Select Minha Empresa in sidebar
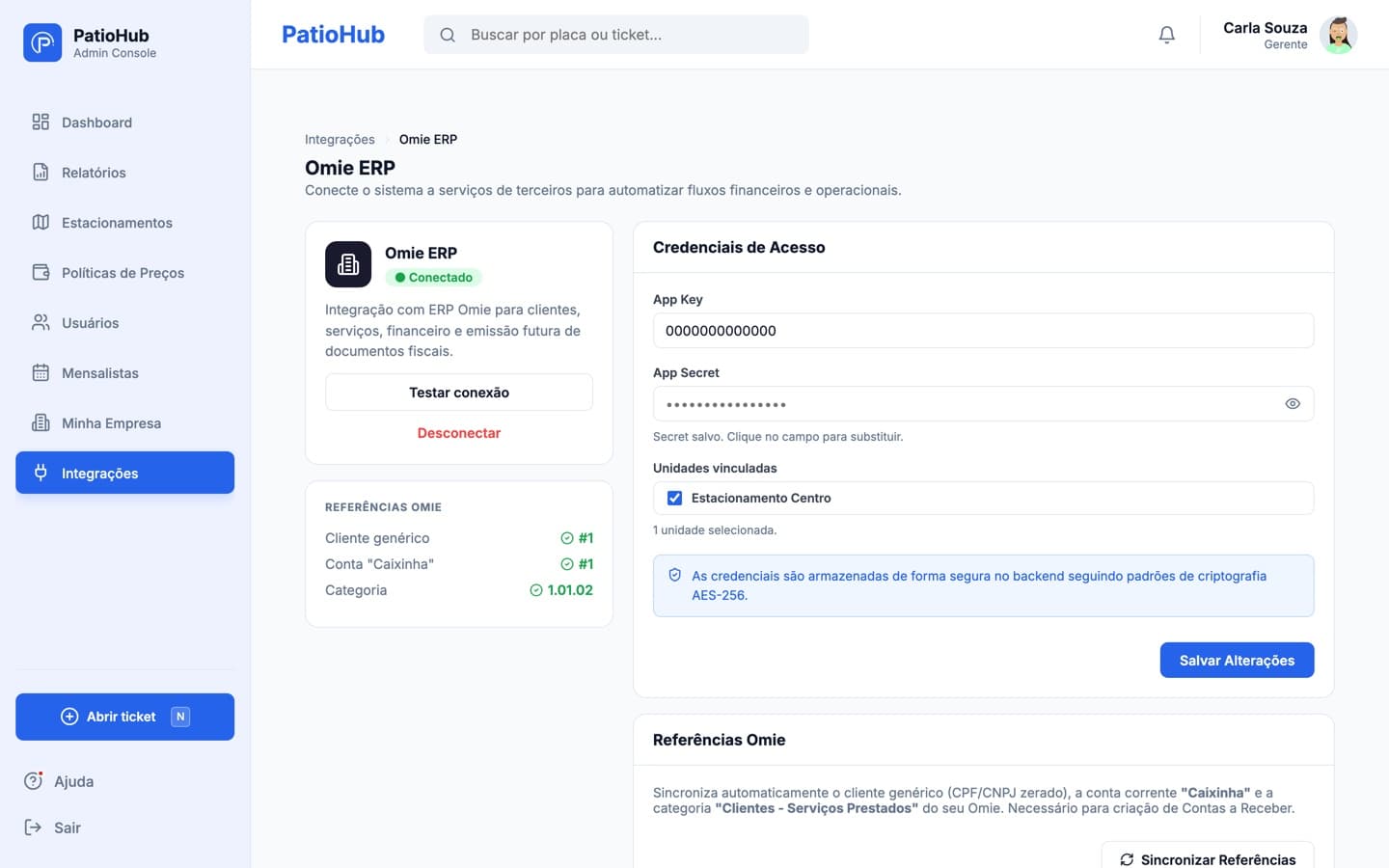 (125, 423)
